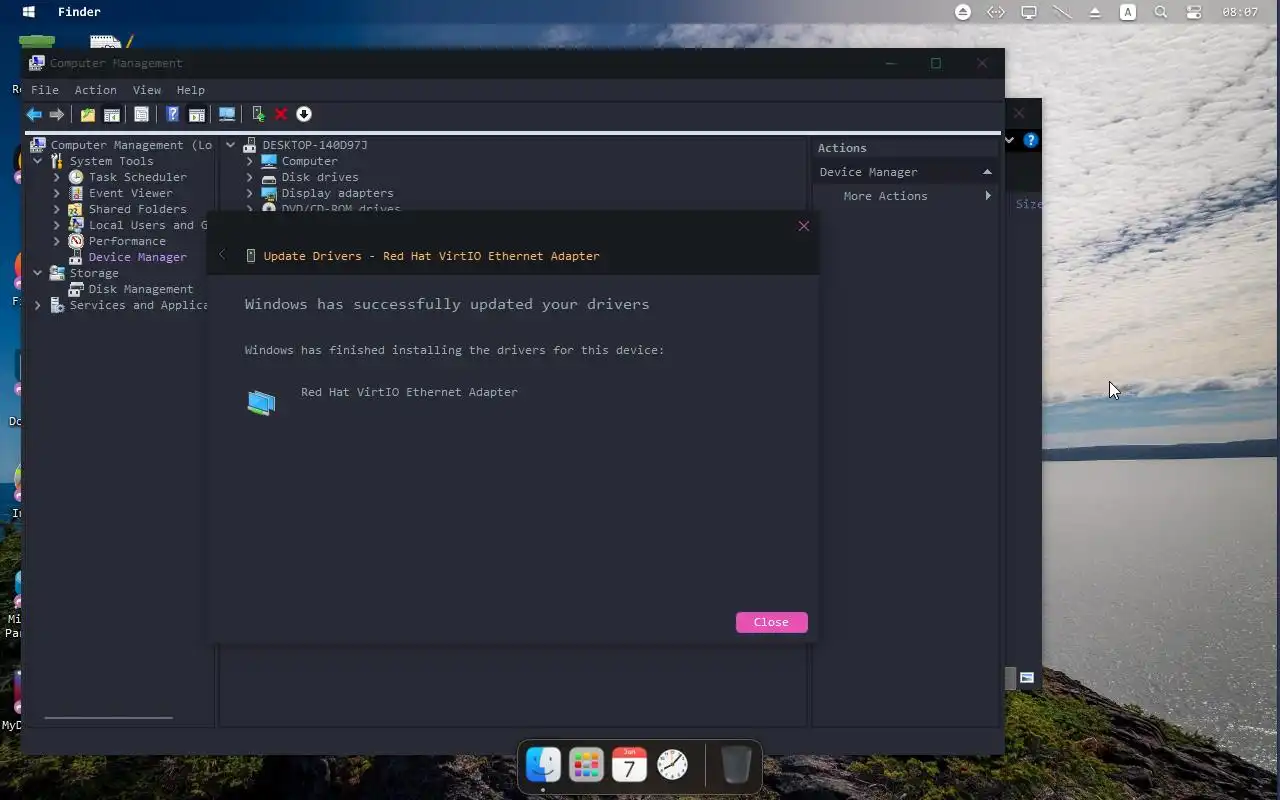Click 'Red Hat VirtIO Ethernet Adapter' device name

click(409, 392)
